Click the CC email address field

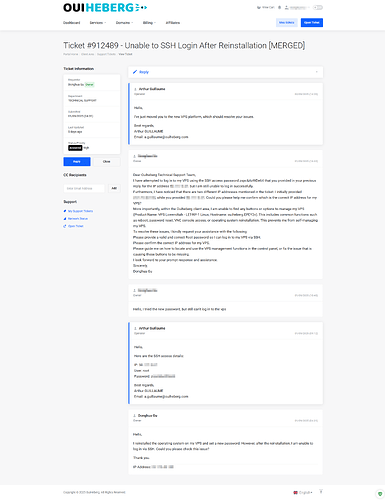pos(84,188)
